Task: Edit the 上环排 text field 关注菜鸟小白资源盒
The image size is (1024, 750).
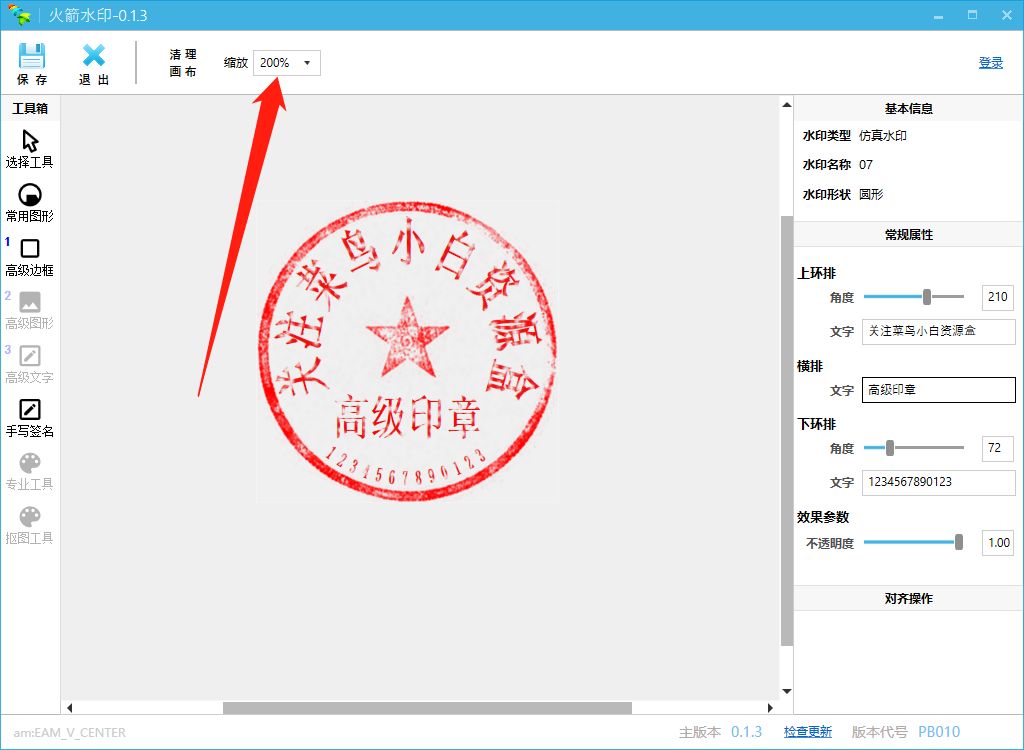Action: (938, 331)
